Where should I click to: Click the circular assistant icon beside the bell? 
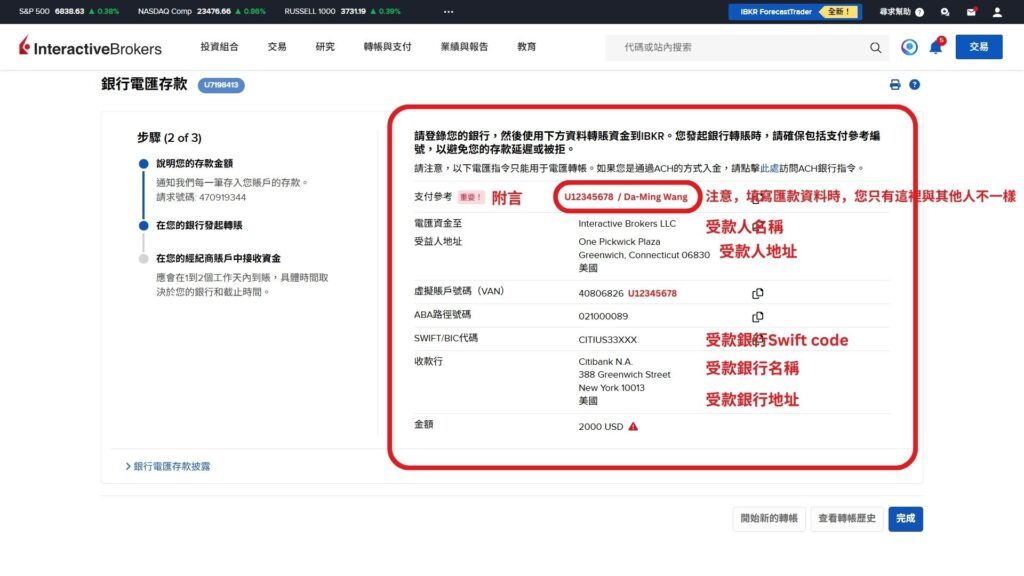click(909, 47)
